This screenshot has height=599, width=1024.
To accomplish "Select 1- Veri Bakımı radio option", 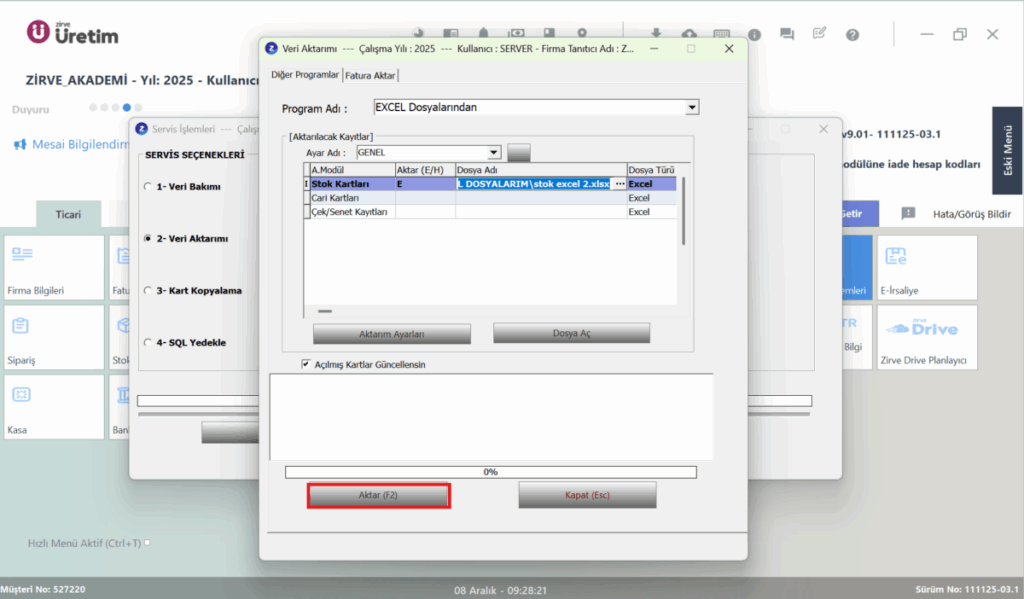I will point(148,186).
